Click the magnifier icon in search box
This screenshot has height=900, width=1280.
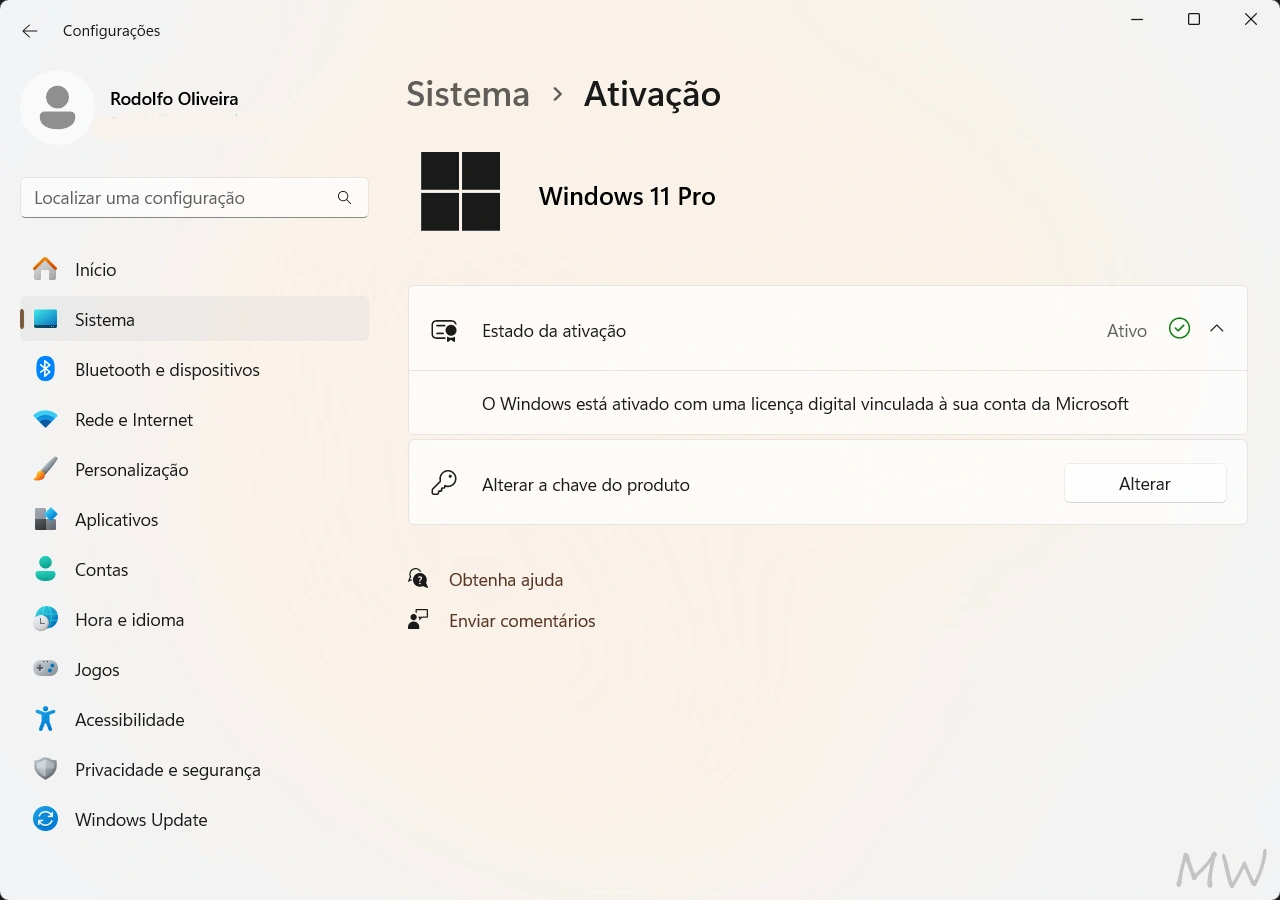344,197
